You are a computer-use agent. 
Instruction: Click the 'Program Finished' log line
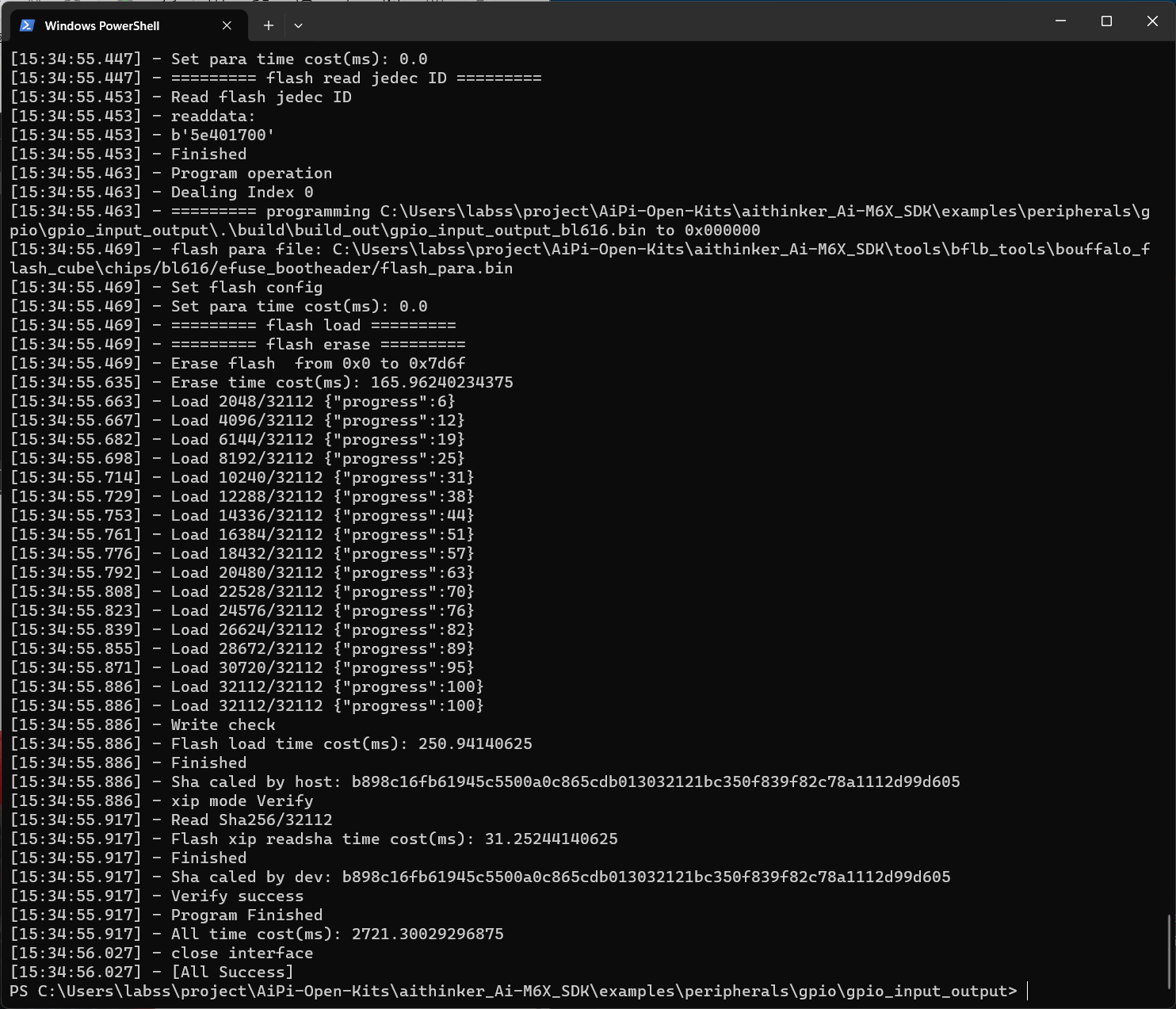[x=166, y=915]
